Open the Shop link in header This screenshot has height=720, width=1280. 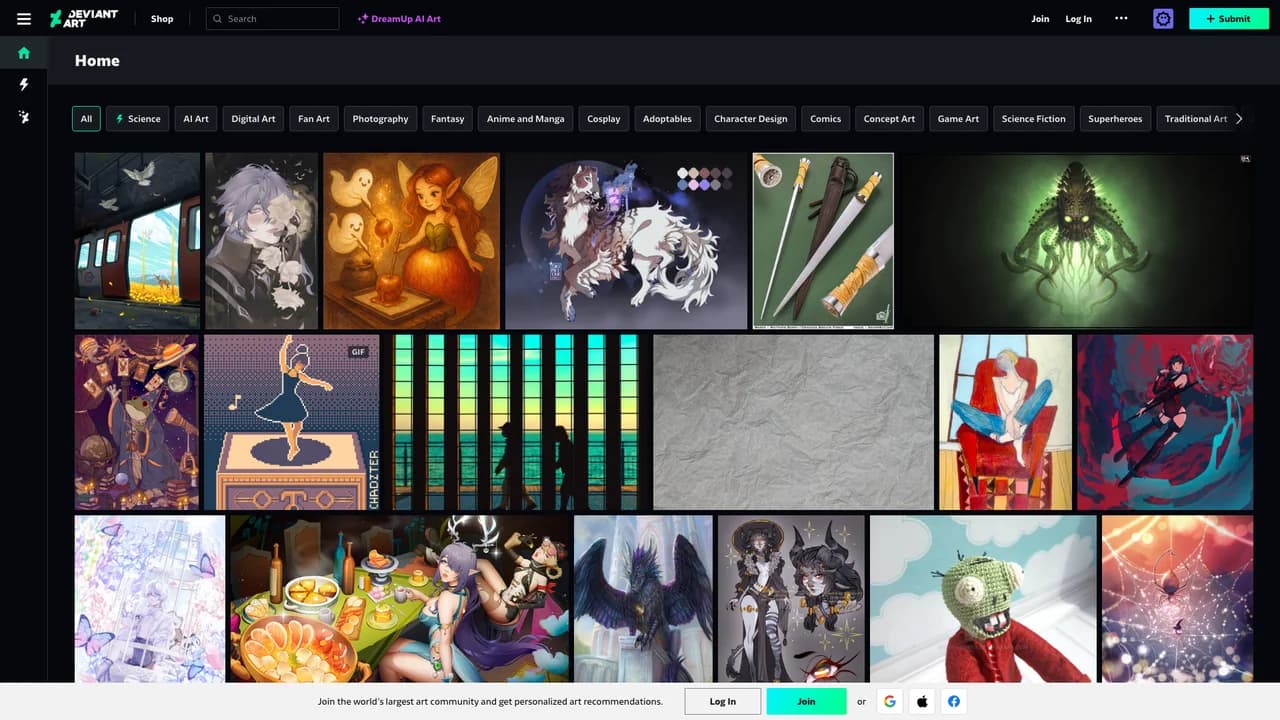[x=162, y=19]
